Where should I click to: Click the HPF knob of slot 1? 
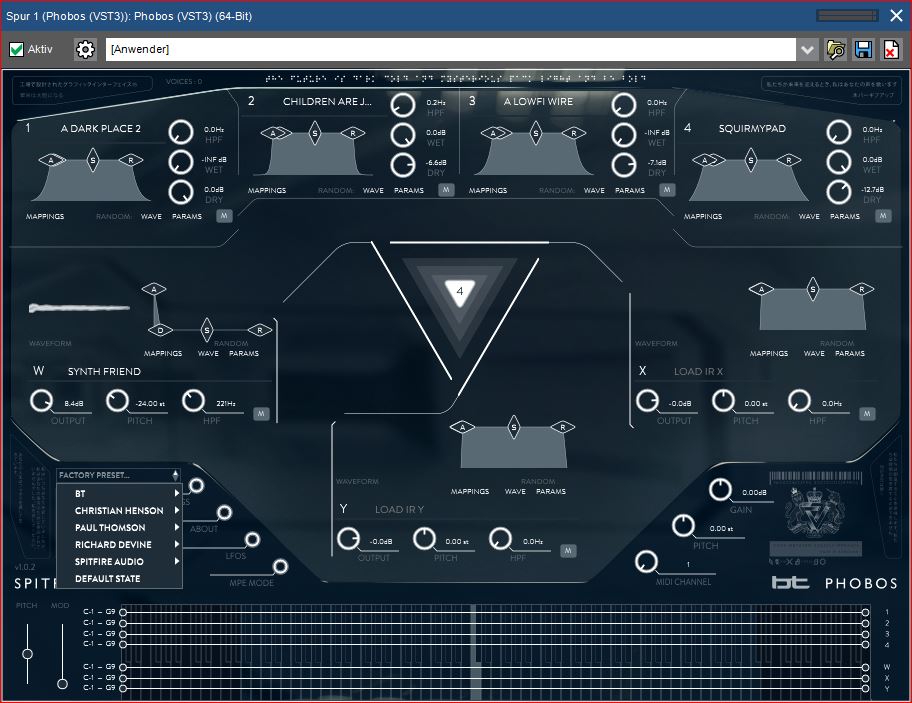pos(181,133)
